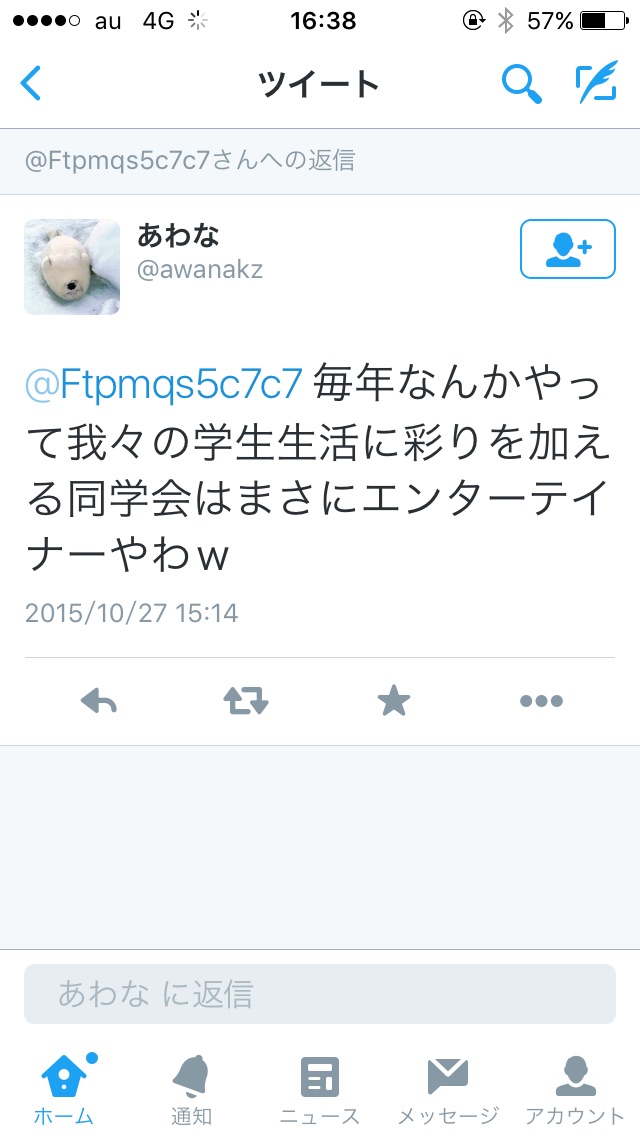This screenshot has height=1136, width=640.
Task: Open the @awanakz profile handle
Action: 200,270
